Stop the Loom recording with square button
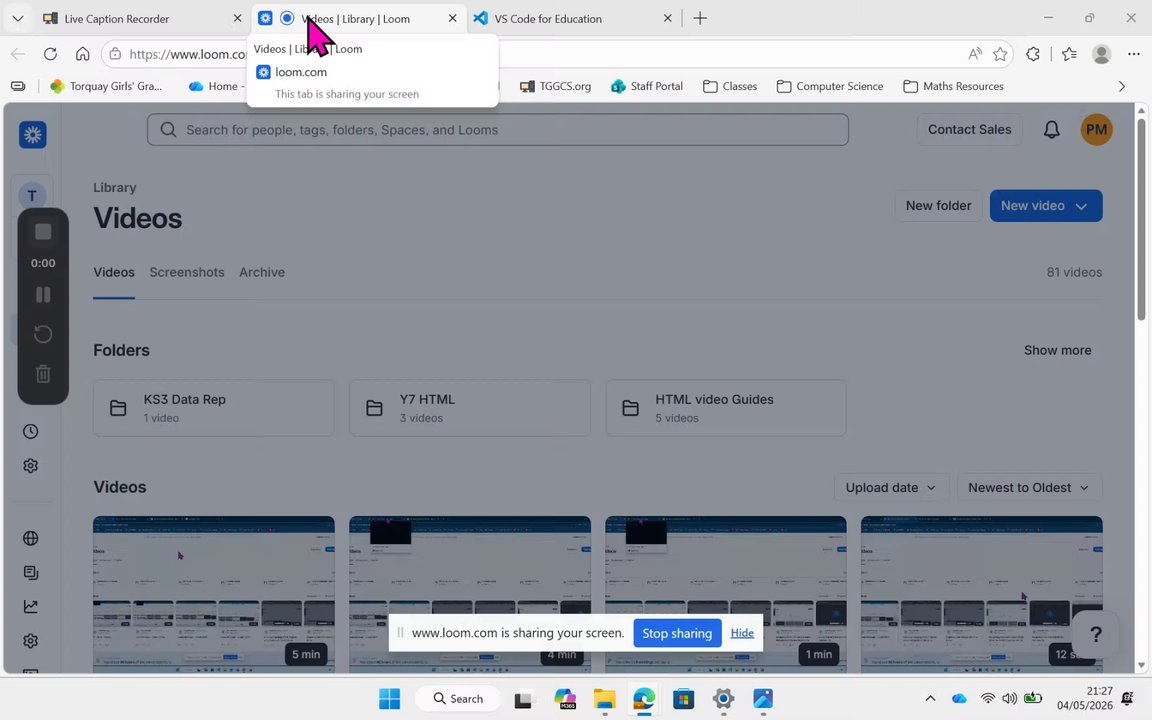1152x720 pixels. click(x=43, y=232)
